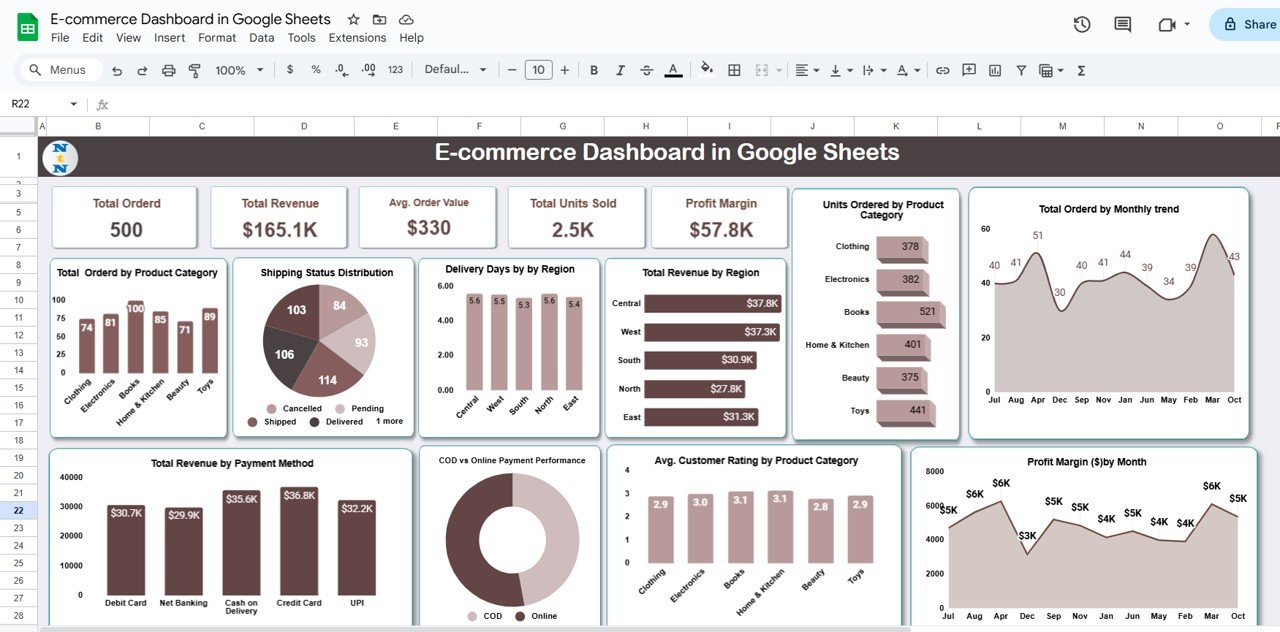Format as currency with dollar icon

pos(290,70)
